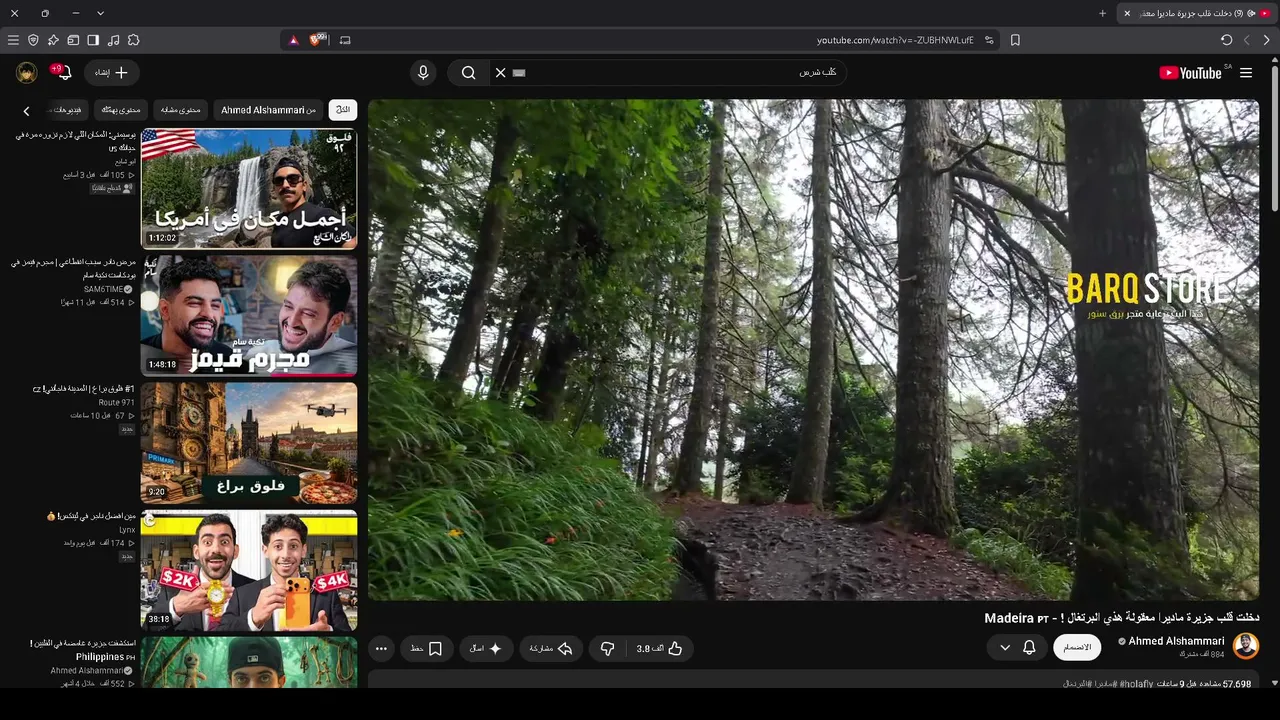Image resolution: width=1280 pixels, height=720 pixels.
Task: Open the $2K vs $4K video thumbnail
Action: pyautogui.click(x=249, y=570)
